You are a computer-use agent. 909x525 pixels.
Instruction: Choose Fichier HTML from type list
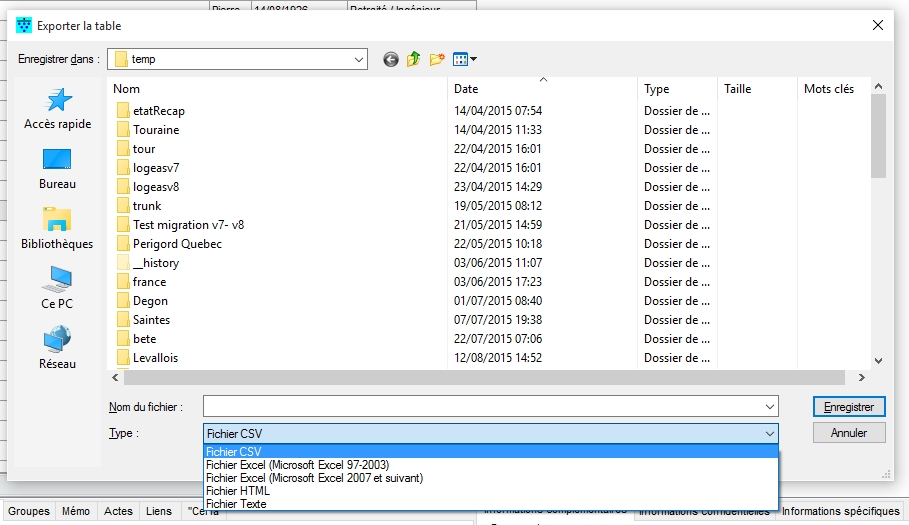coord(237,491)
